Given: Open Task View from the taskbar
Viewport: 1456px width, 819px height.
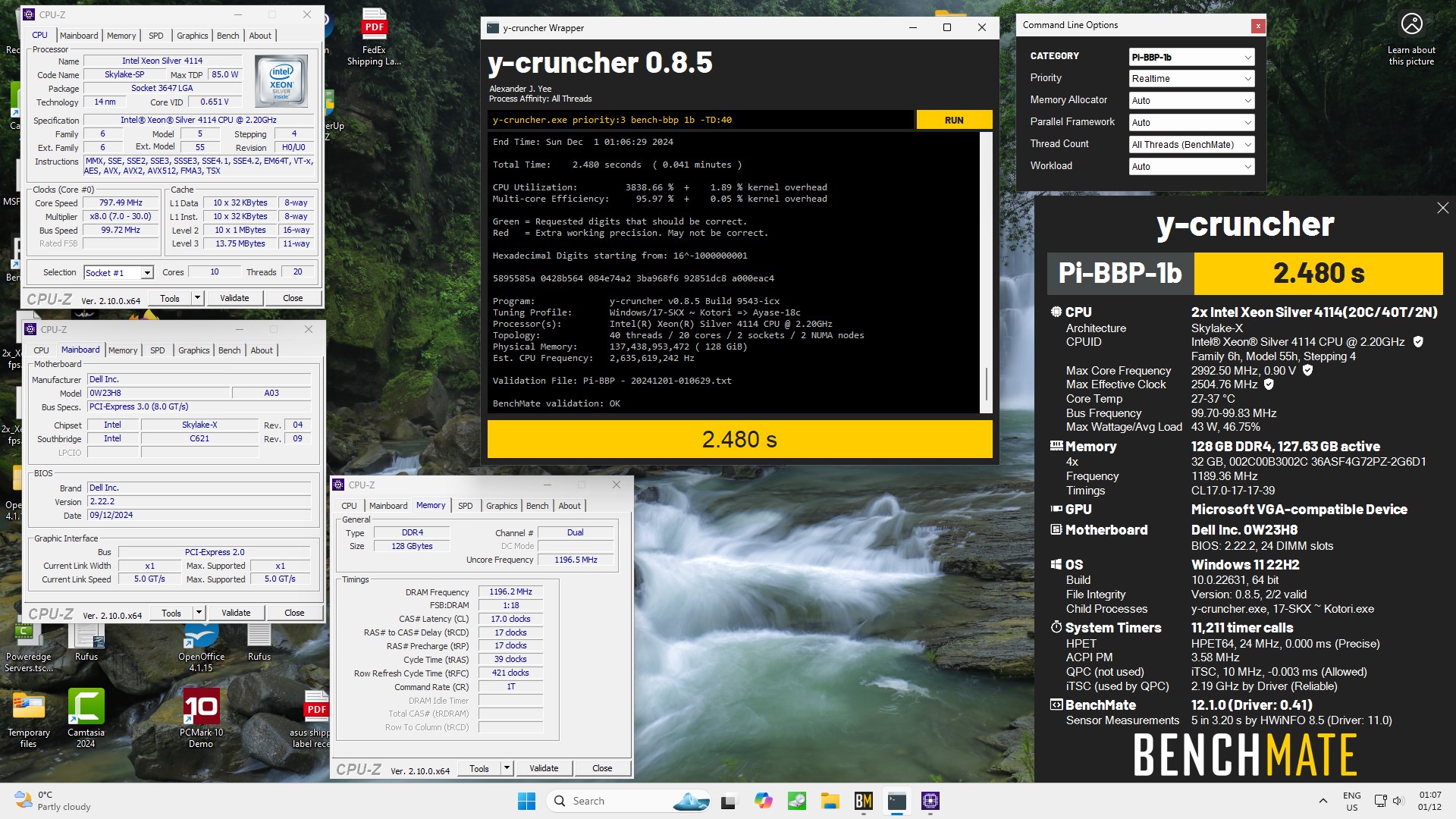Looking at the screenshot, I should tap(729, 801).
